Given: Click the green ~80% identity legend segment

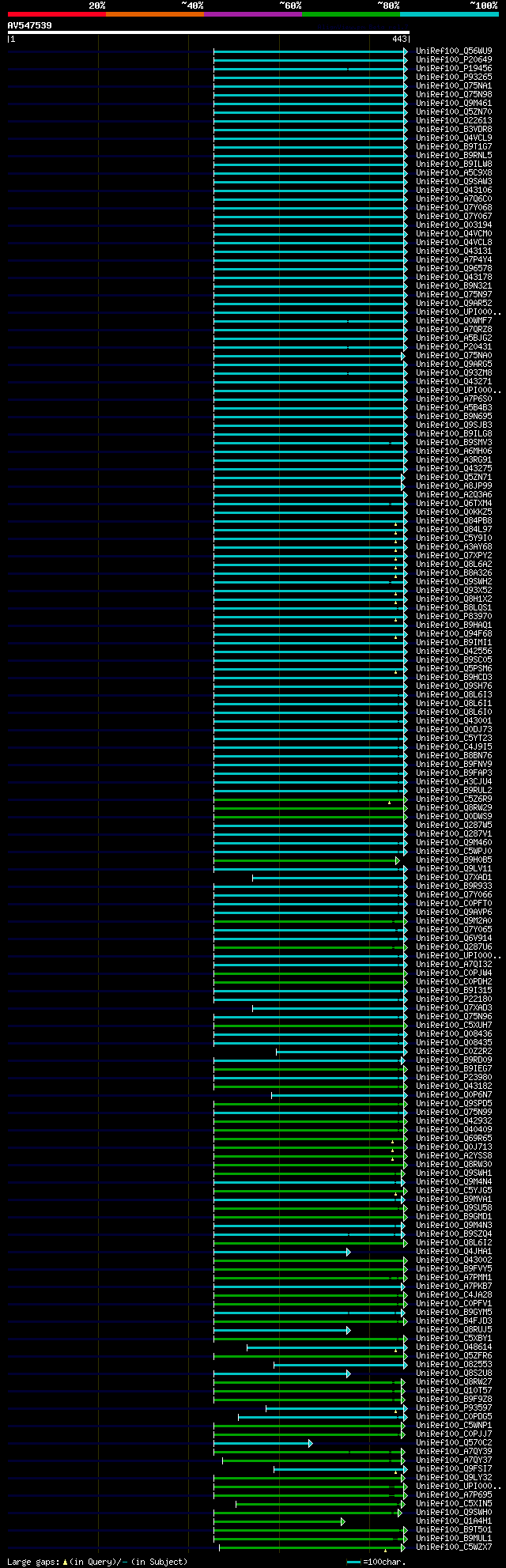Looking at the screenshot, I should point(351,14).
